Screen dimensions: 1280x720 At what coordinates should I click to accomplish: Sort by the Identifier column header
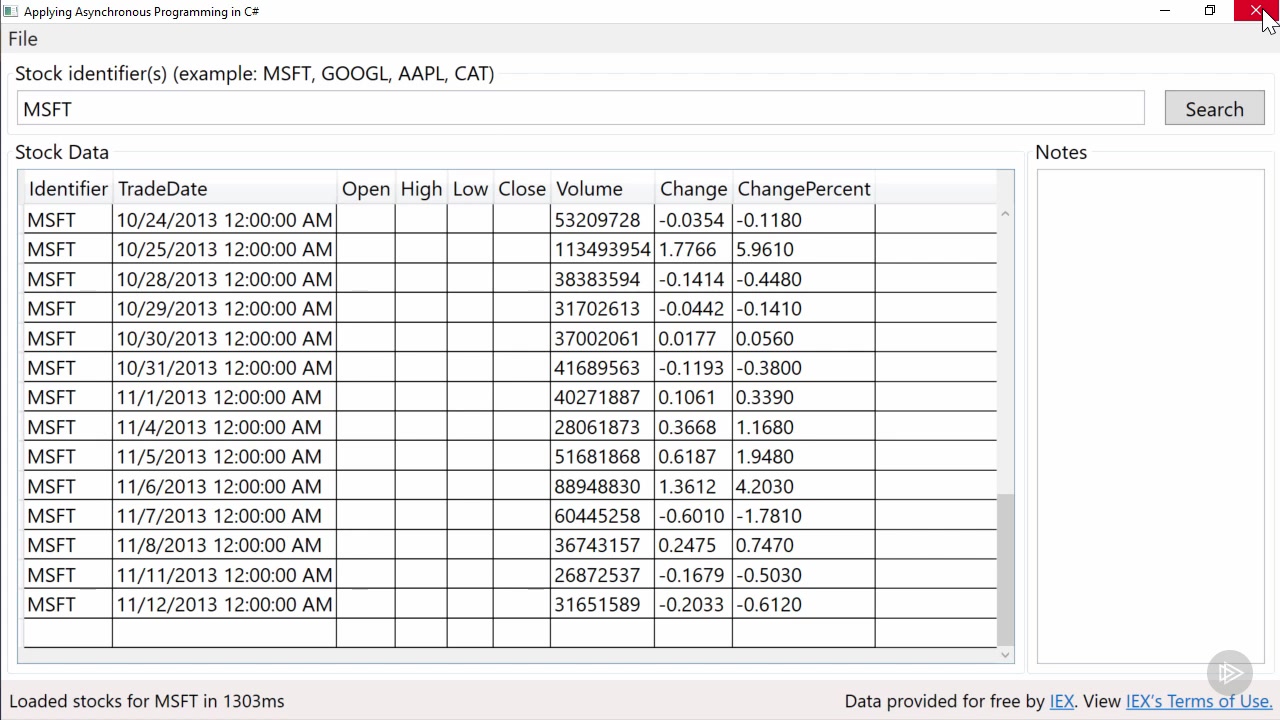coord(68,189)
